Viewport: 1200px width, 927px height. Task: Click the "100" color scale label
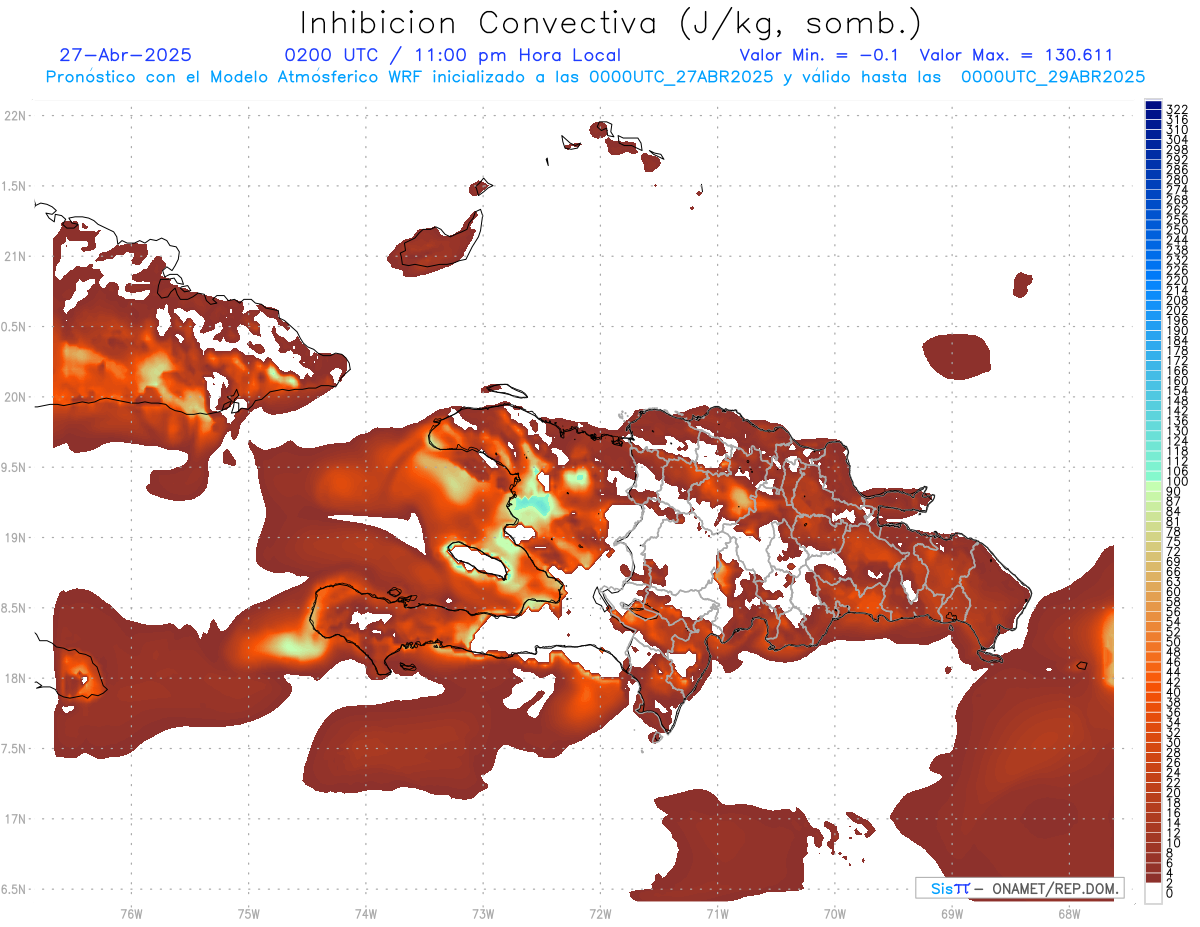[x=1177, y=482]
